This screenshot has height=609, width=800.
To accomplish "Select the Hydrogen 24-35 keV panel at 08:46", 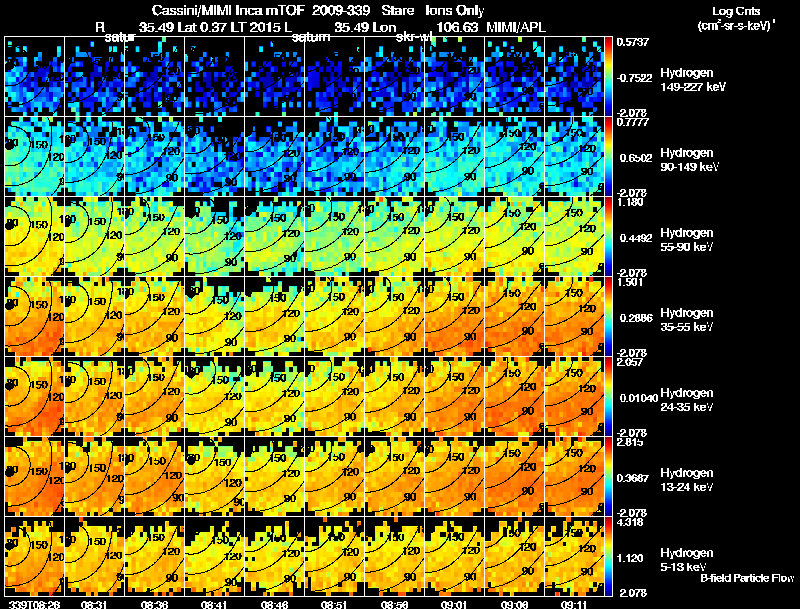I will (275, 396).
